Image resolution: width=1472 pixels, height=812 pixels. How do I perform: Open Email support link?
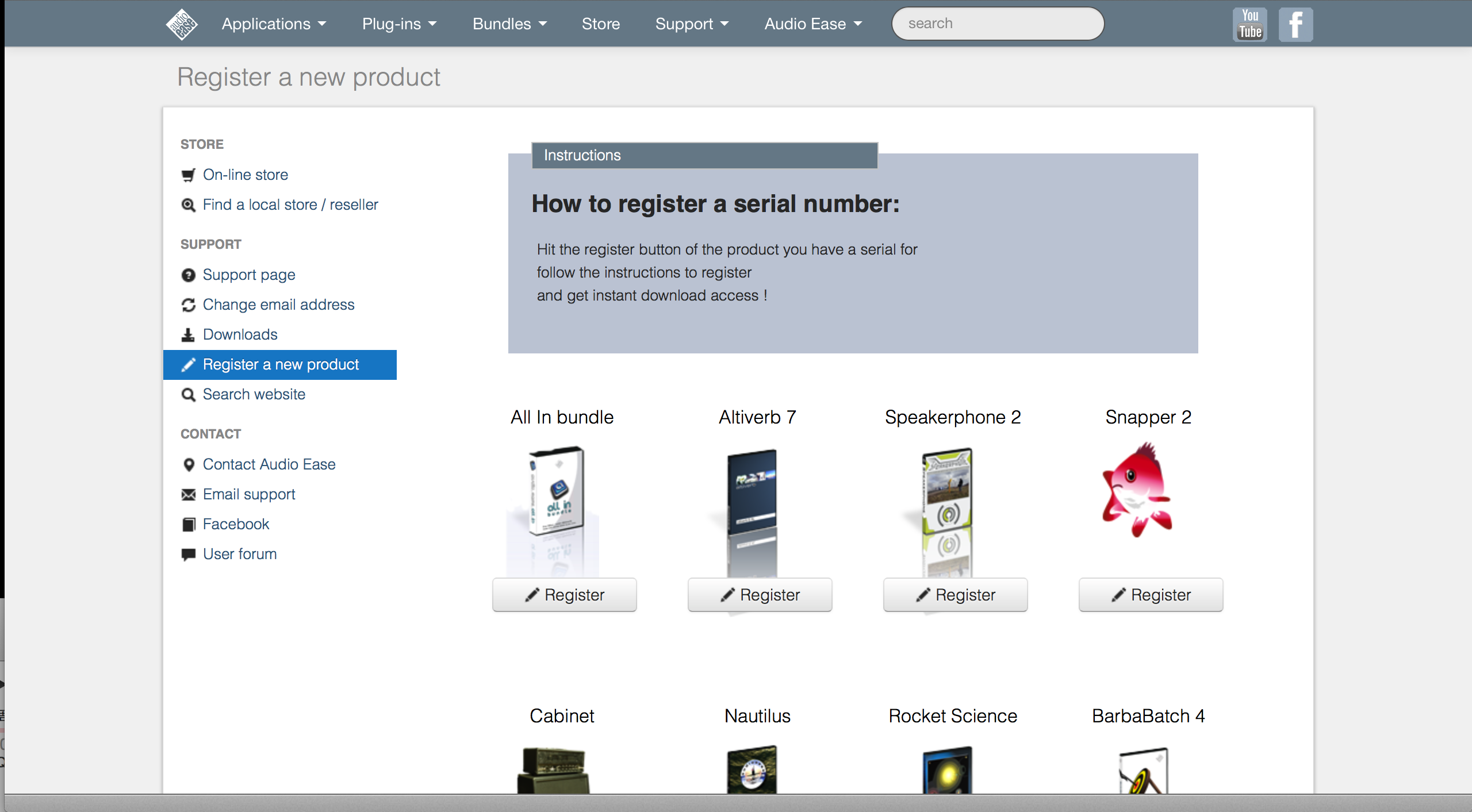249,494
